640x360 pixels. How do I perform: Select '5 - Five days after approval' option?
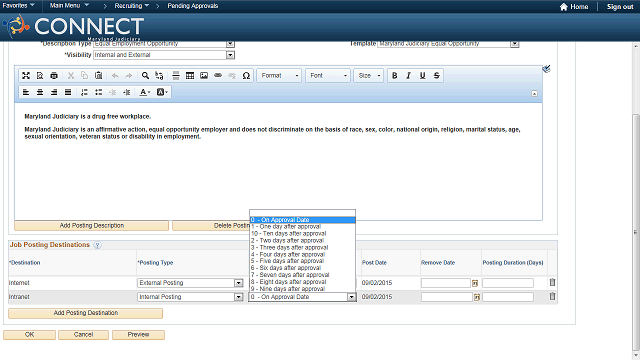coord(302,261)
